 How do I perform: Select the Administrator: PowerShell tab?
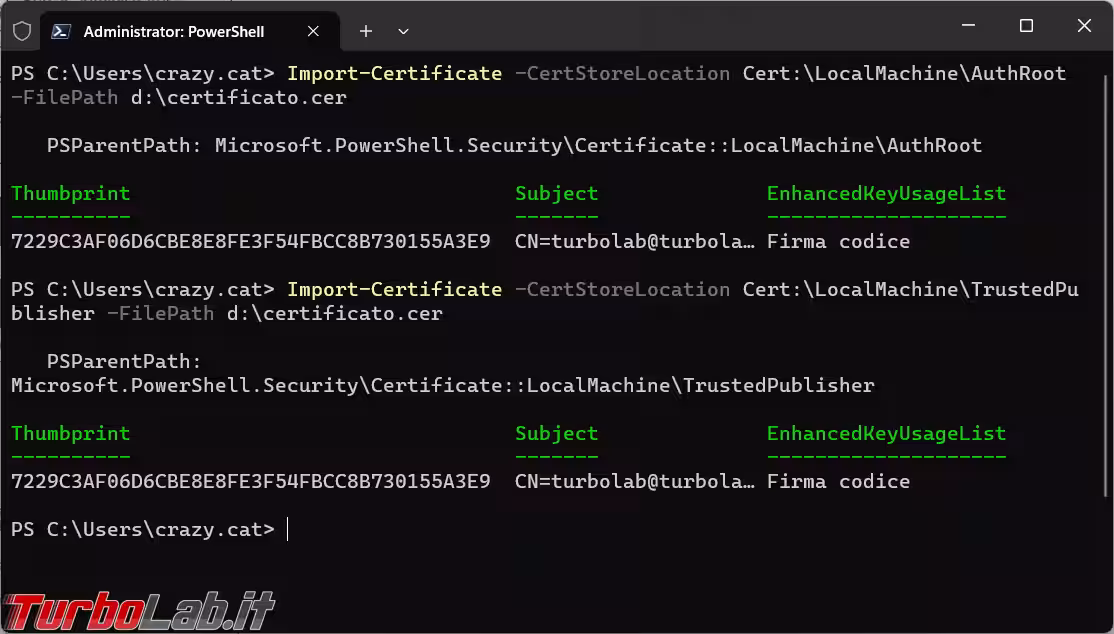click(x=174, y=31)
